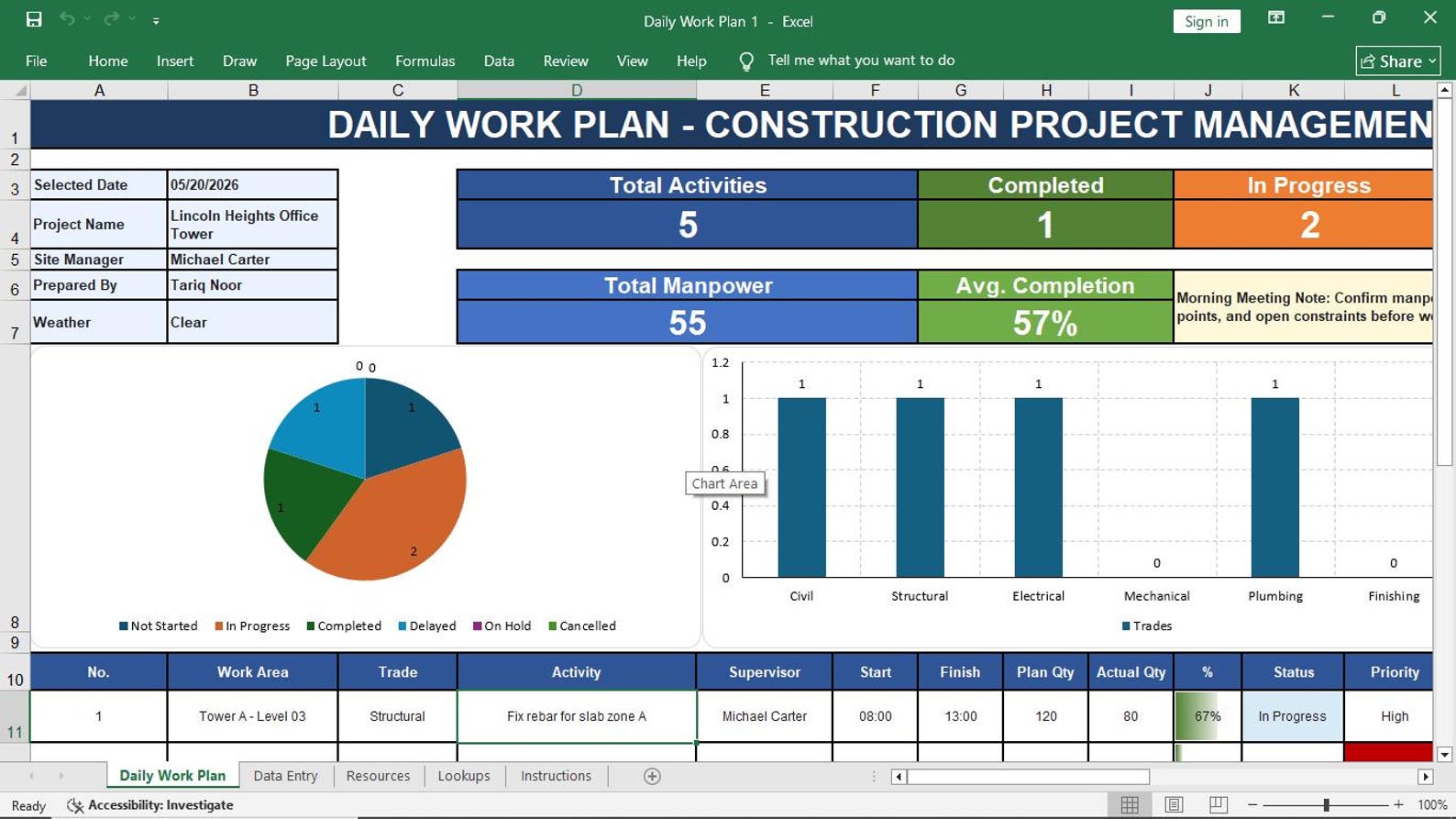Switch to the Lookups sheet tab

click(464, 776)
